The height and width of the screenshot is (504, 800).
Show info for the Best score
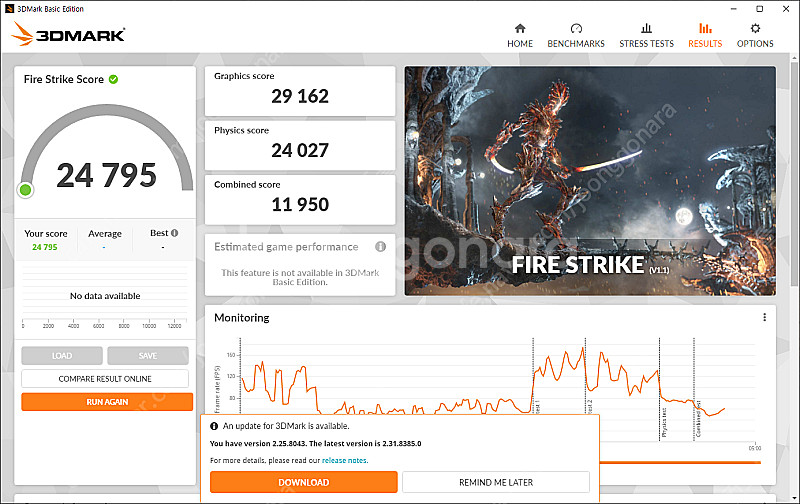pos(174,233)
